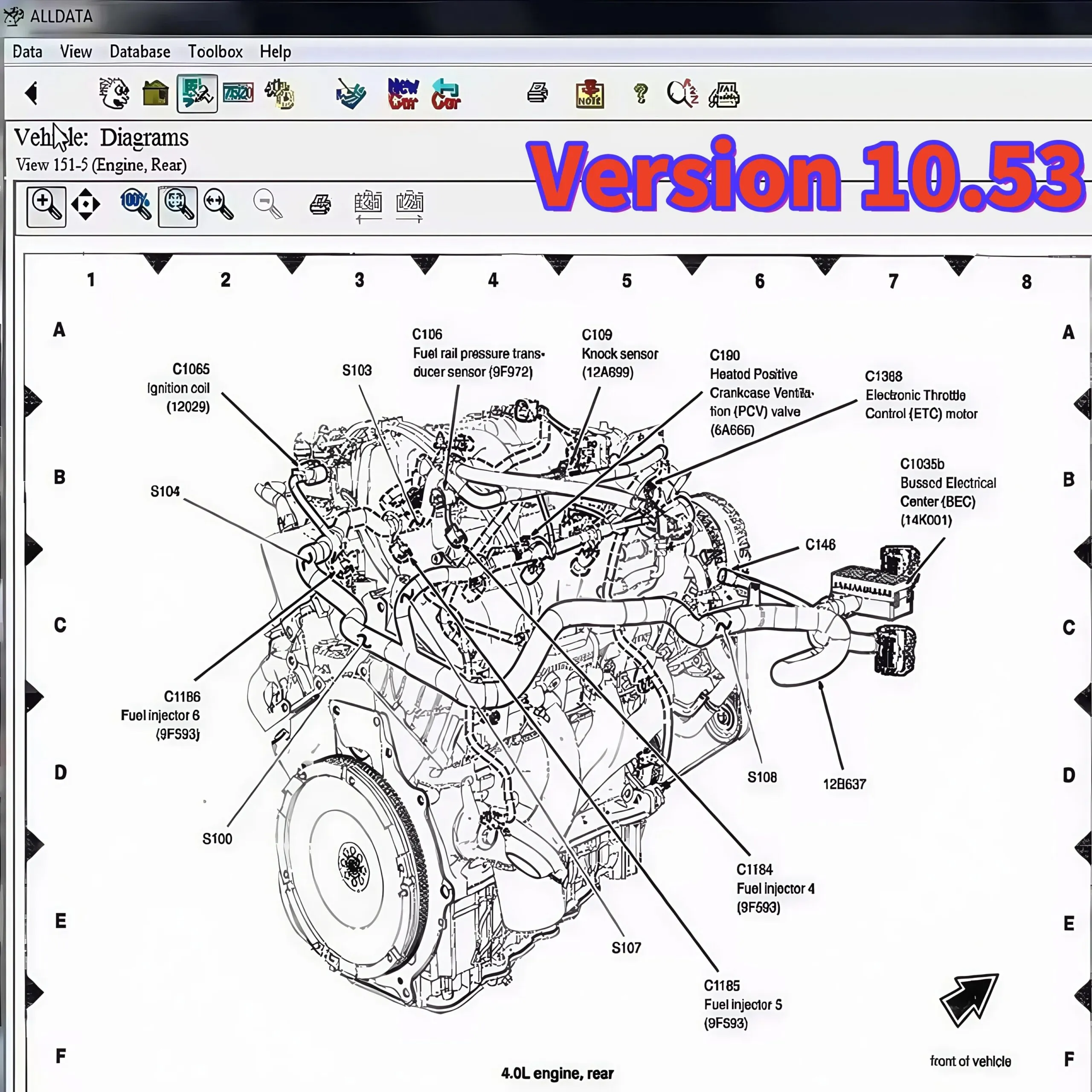
Task: Select the New Car icon
Action: 403,94
